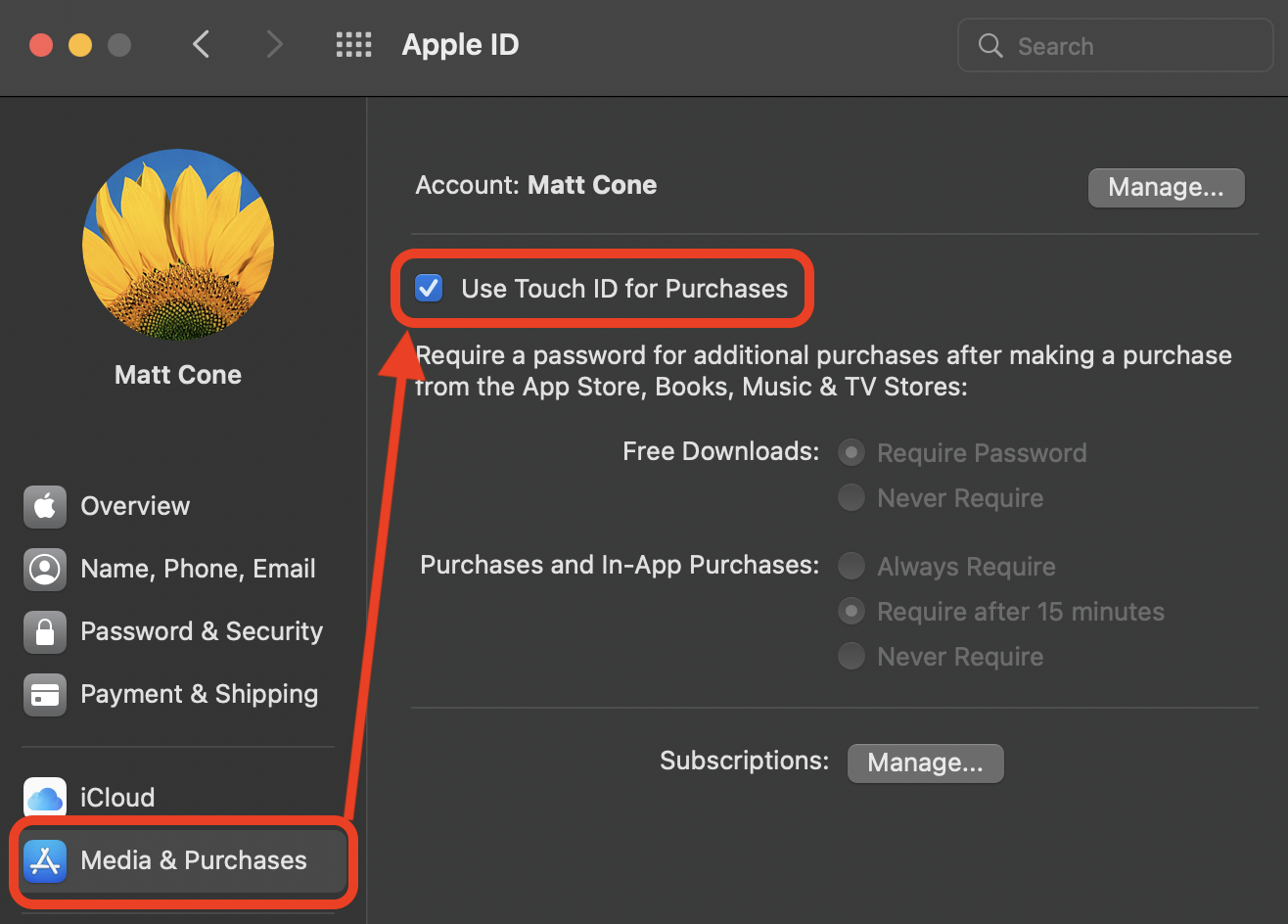
Task: Click Manage next to Account: Matt Cone
Action: [x=1166, y=187]
